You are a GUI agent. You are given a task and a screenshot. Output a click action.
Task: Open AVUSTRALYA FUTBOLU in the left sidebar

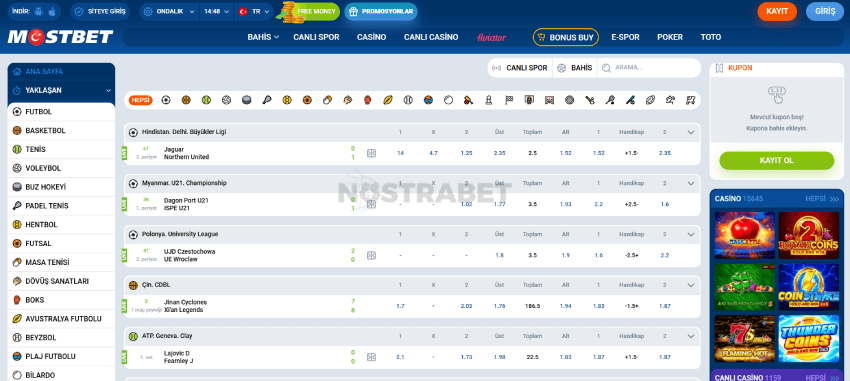(x=61, y=319)
